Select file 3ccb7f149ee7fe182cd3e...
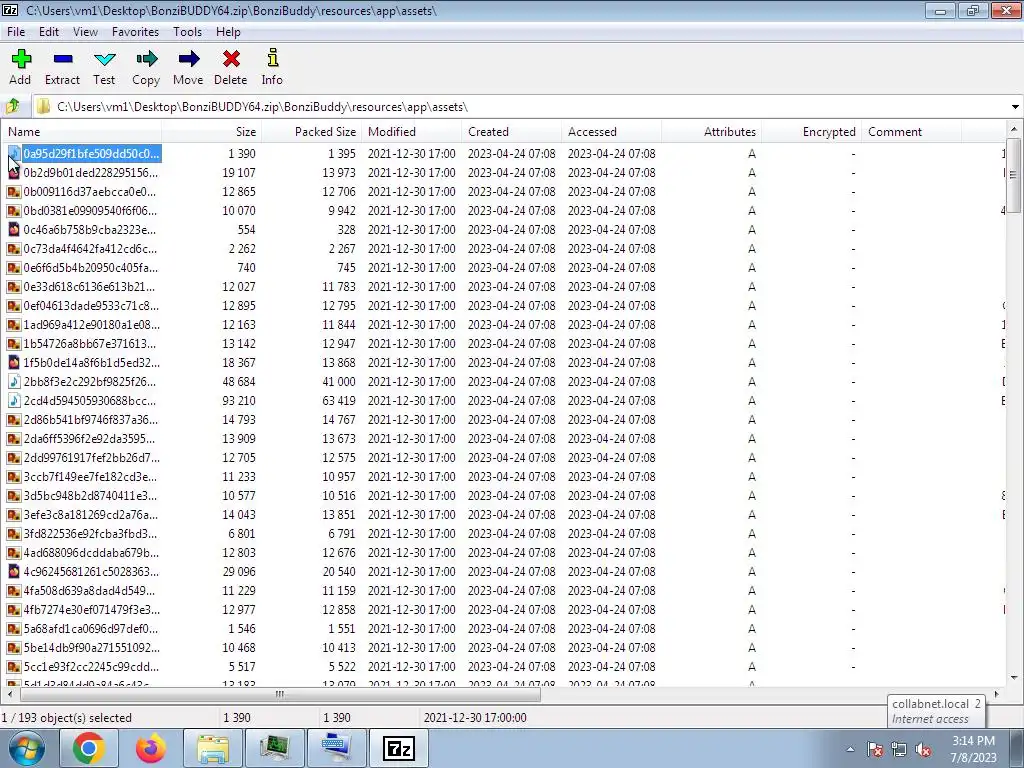The width and height of the screenshot is (1024, 768). (x=90, y=476)
